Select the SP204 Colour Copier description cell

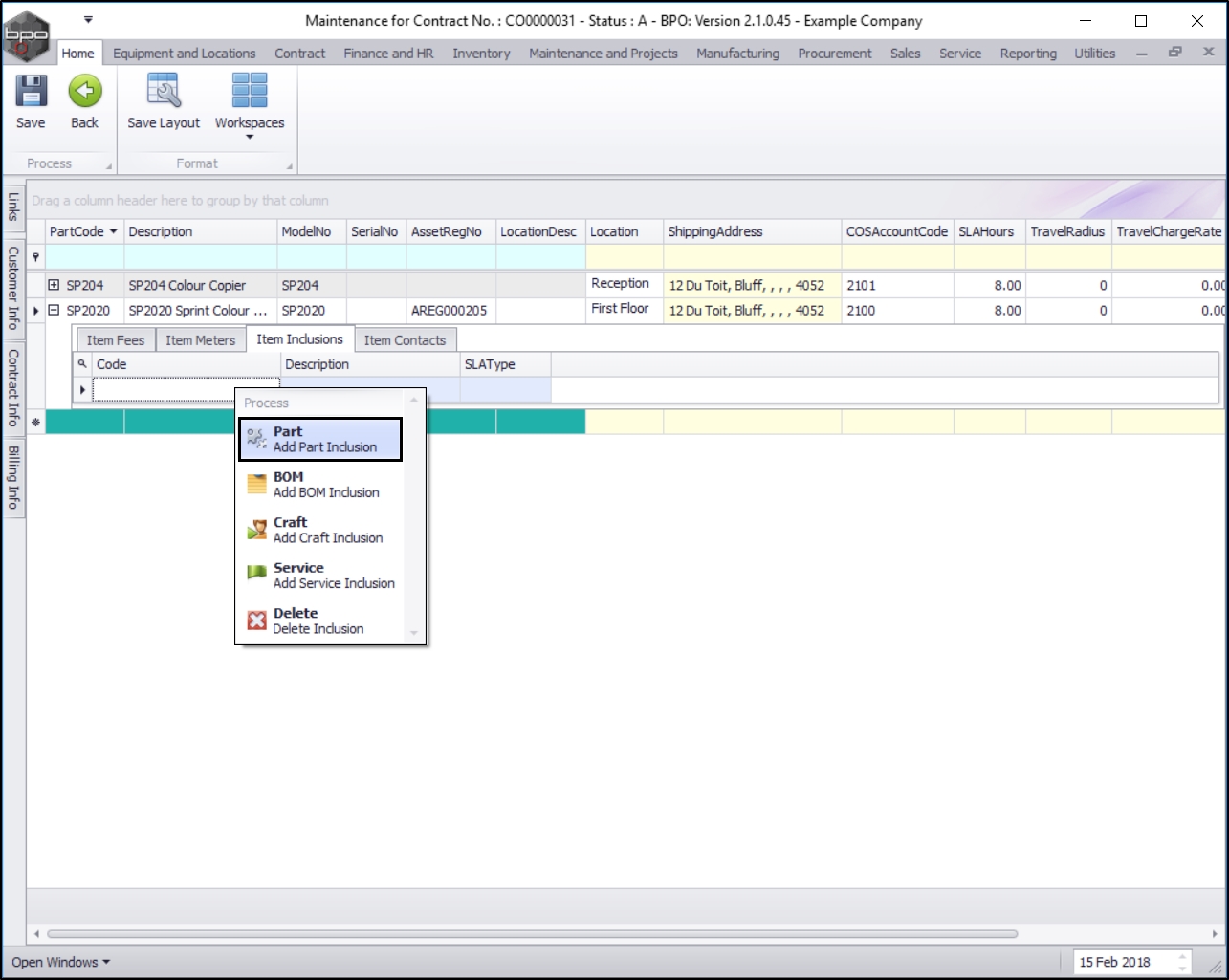[201, 285]
